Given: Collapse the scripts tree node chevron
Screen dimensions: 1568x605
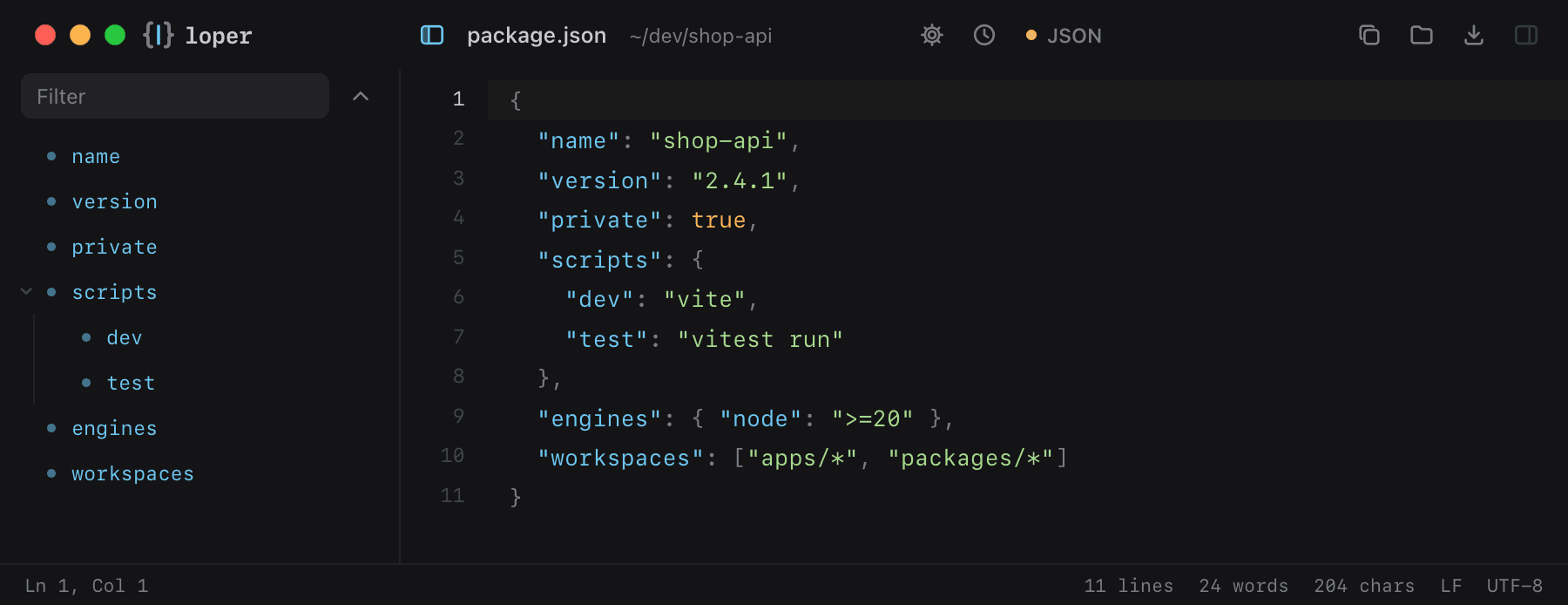Looking at the screenshot, I should tap(26, 292).
